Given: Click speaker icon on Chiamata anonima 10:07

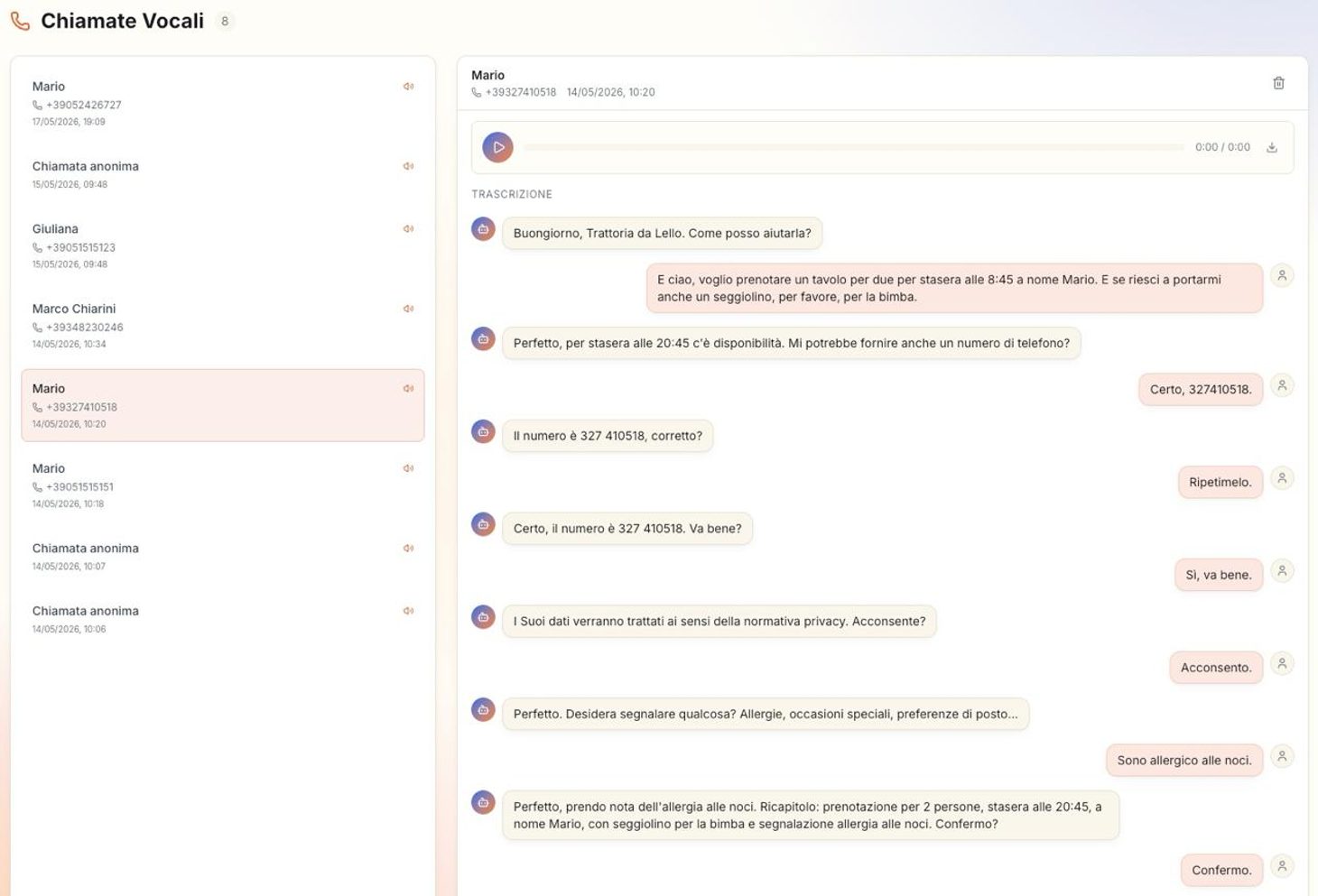Looking at the screenshot, I should tap(408, 549).
